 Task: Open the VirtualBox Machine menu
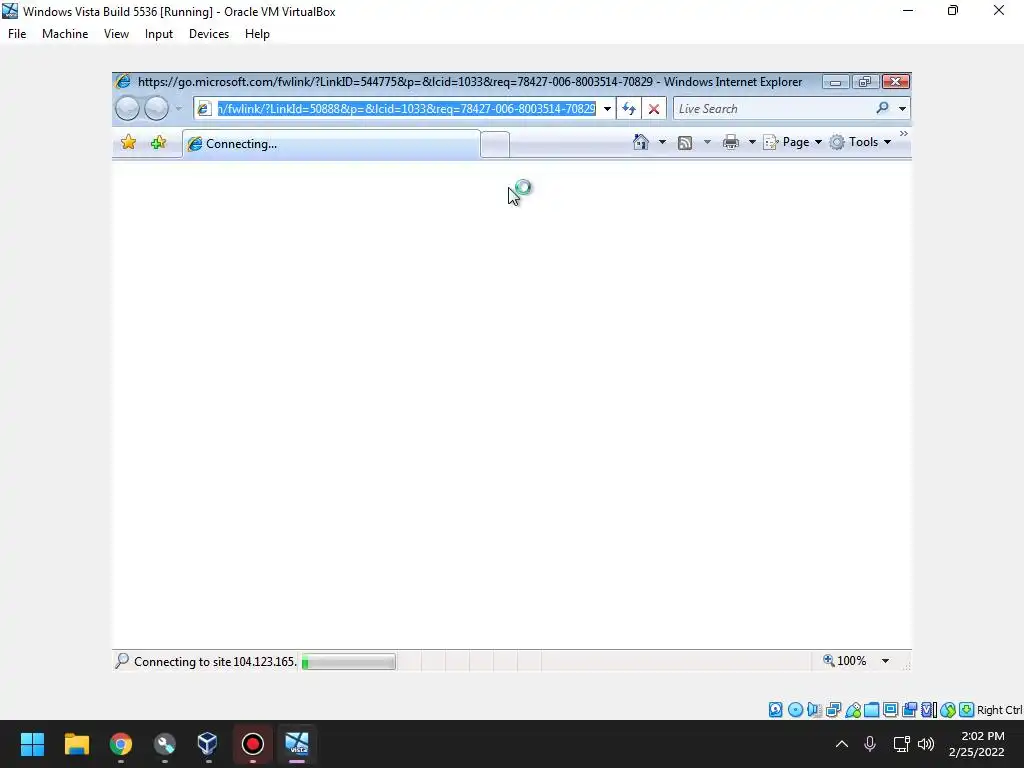[65, 34]
